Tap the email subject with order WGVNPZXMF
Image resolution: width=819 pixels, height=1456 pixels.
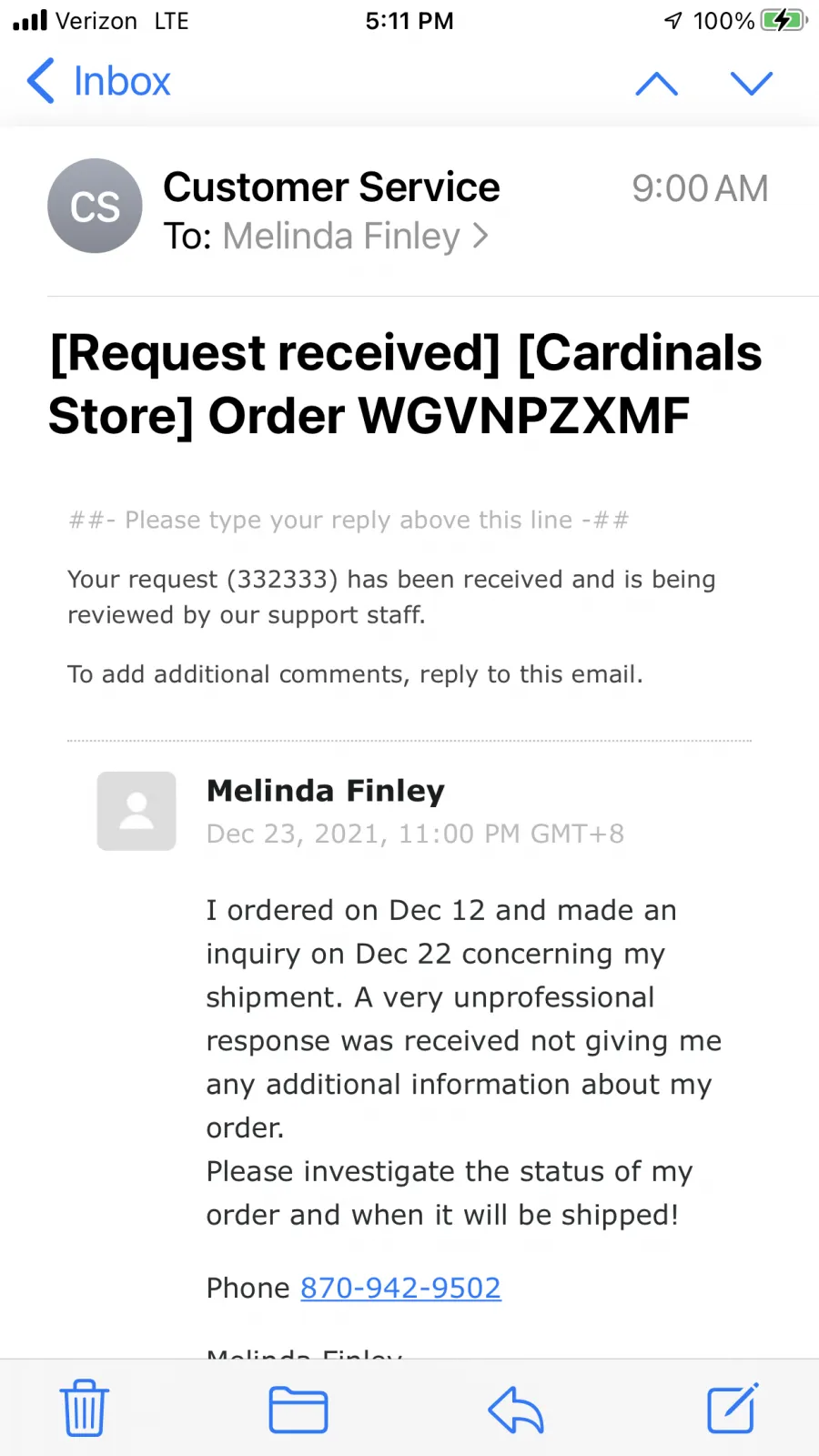click(406, 384)
